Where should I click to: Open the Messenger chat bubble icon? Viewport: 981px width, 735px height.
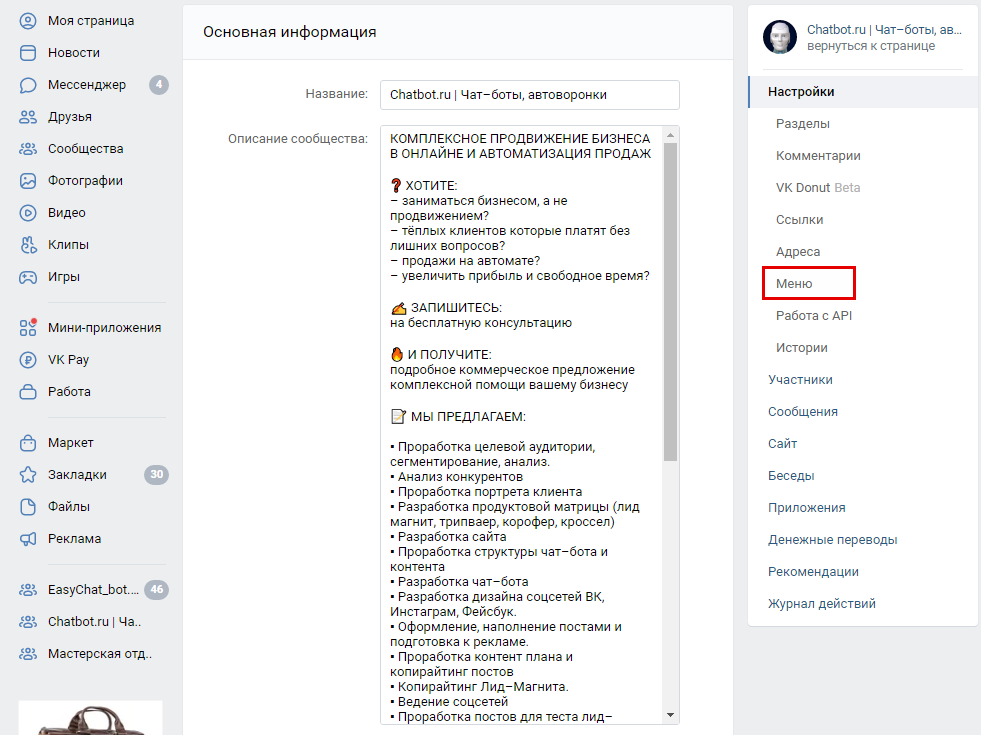(x=28, y=84)
